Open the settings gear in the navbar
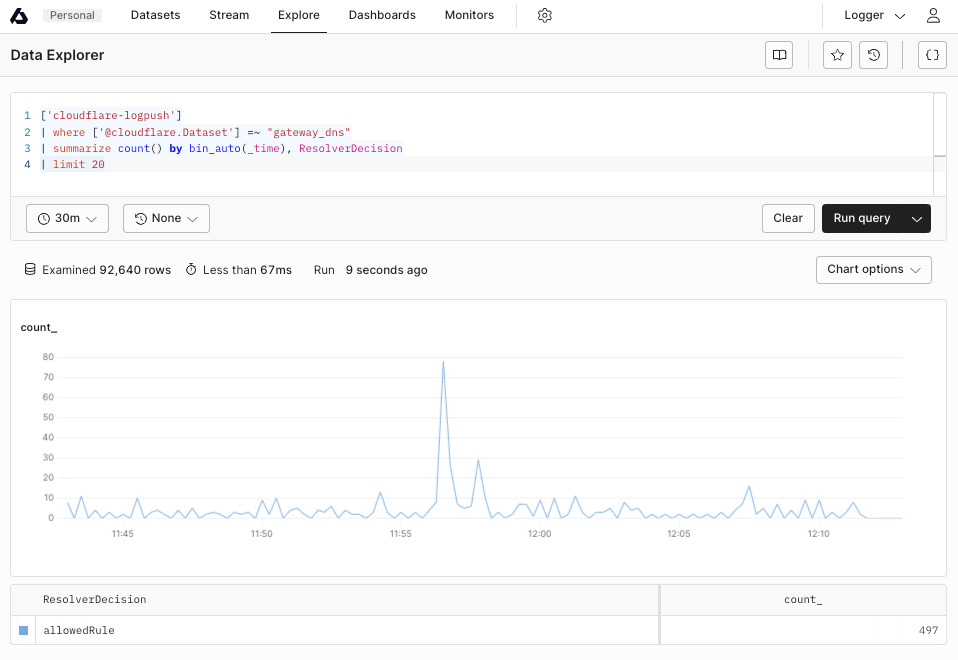 tap(544, 15)
